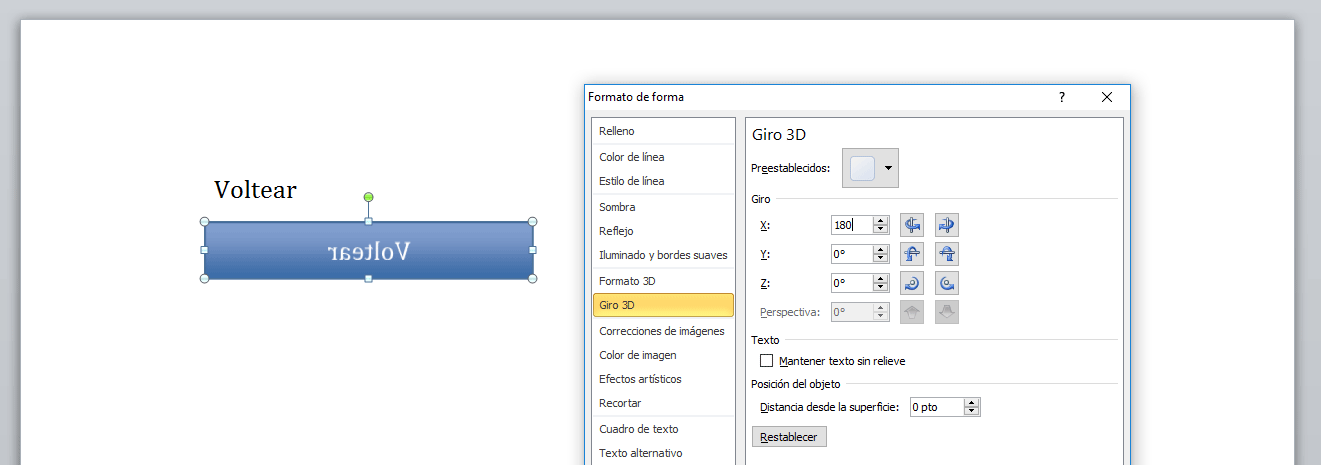
Task: Click the rotate up button for Y axis
Action: point(912,254)
